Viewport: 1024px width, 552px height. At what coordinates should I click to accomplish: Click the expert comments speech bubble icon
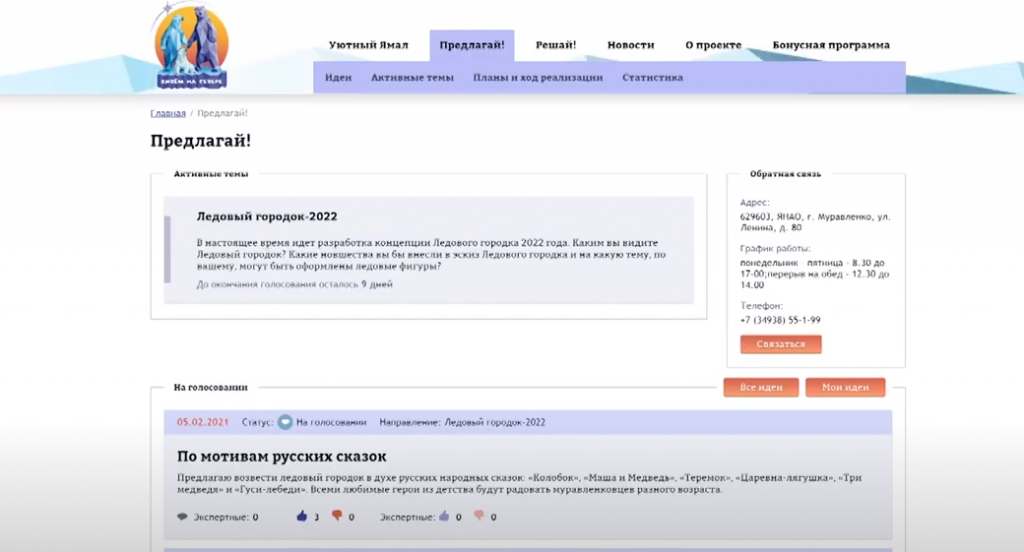[x=182, y=518]
